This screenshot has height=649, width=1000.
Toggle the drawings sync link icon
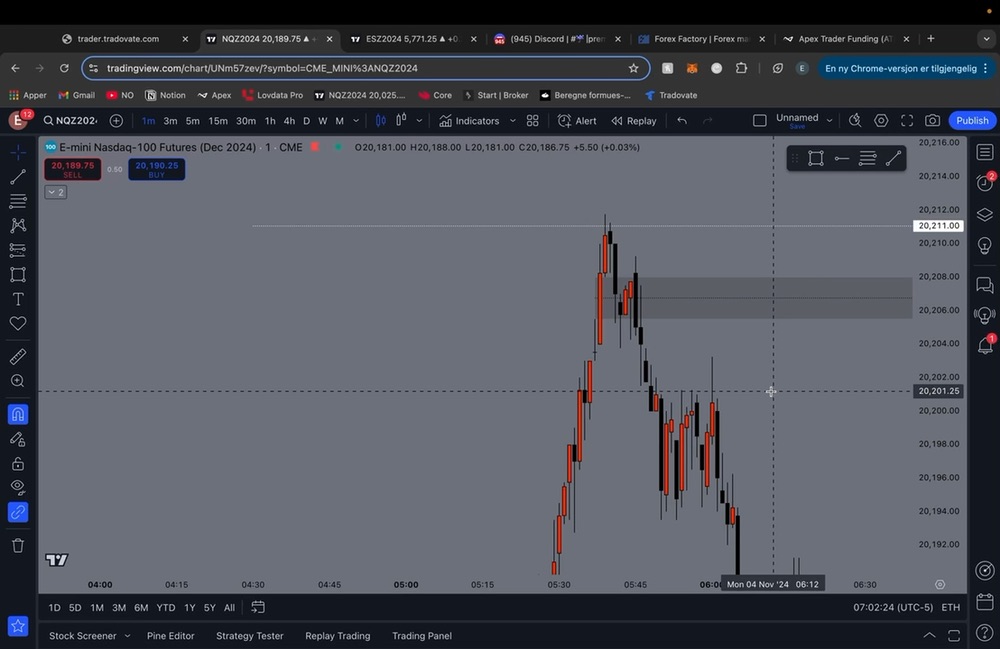[18, 512]
